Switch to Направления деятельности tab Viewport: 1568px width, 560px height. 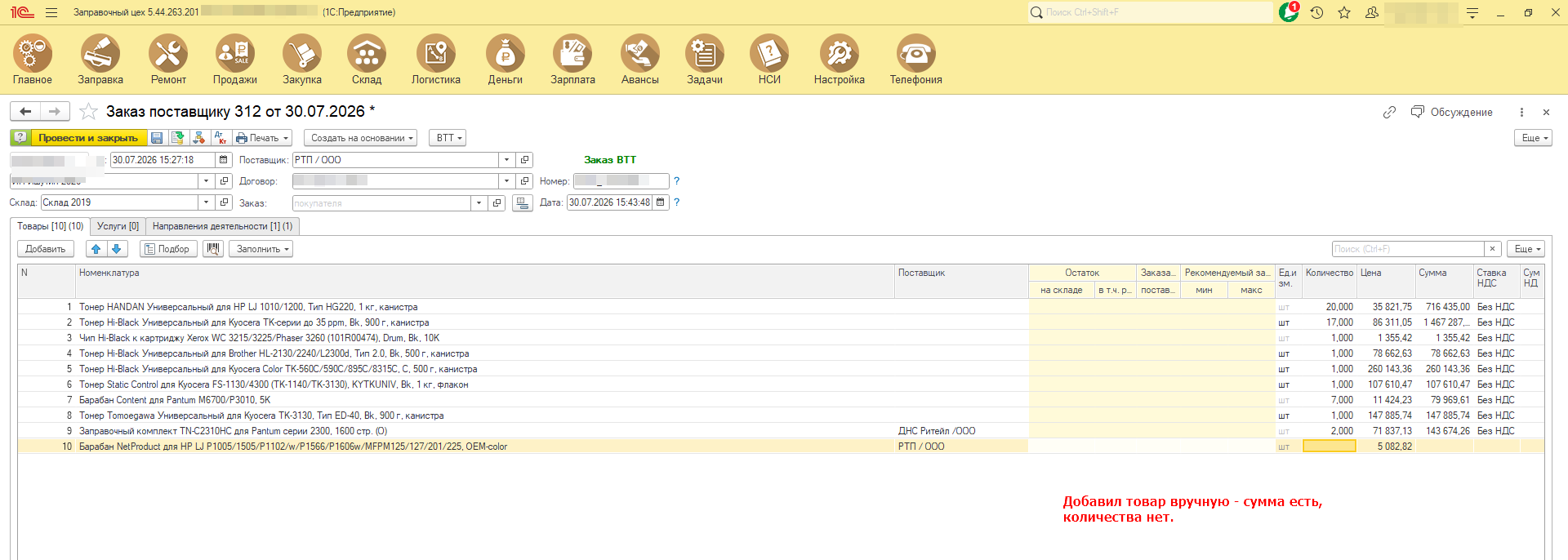point(222,226)
